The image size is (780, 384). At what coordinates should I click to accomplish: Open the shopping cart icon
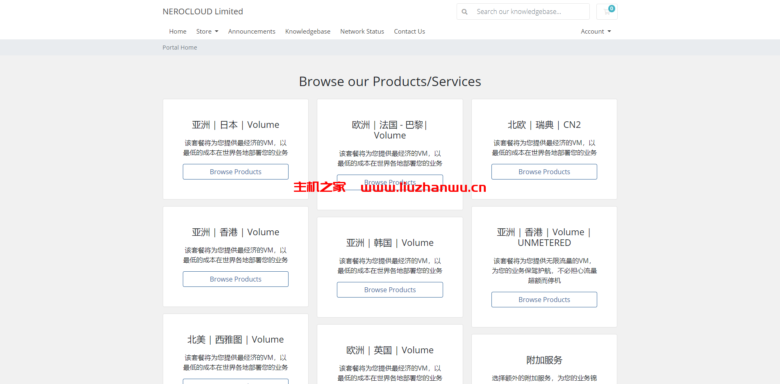[607, 11]
